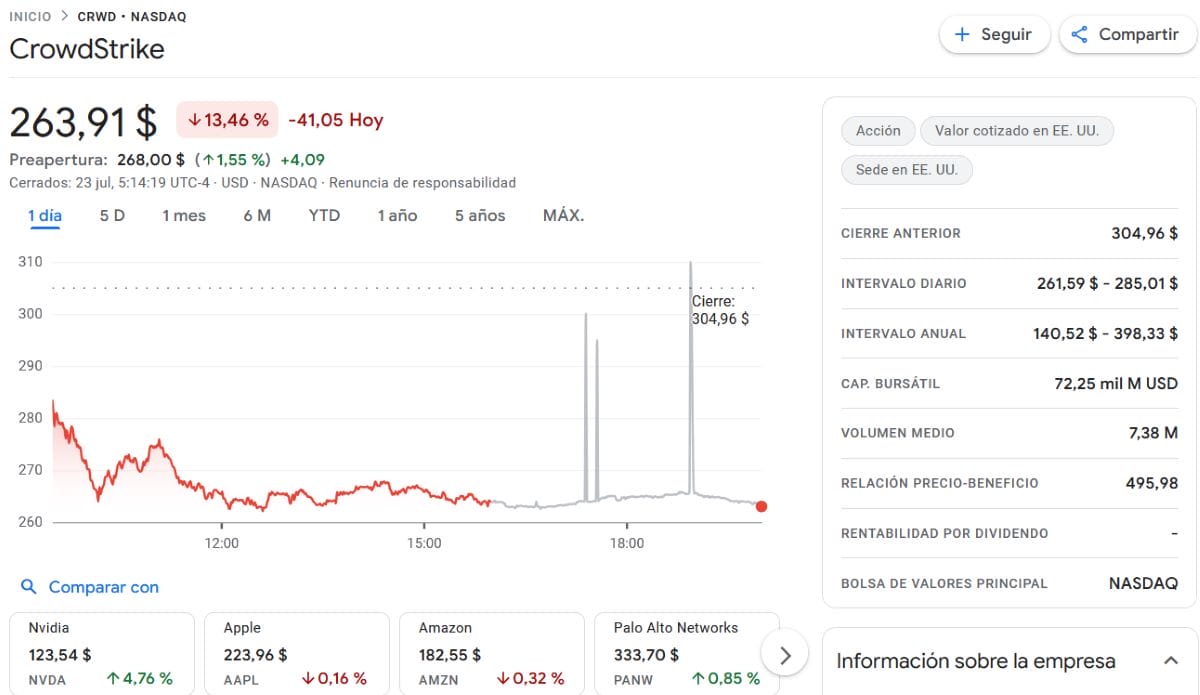Click Sede en EE. UU. chip
The height and width of the screenshot is (695, 1200).
coord(907,170)
